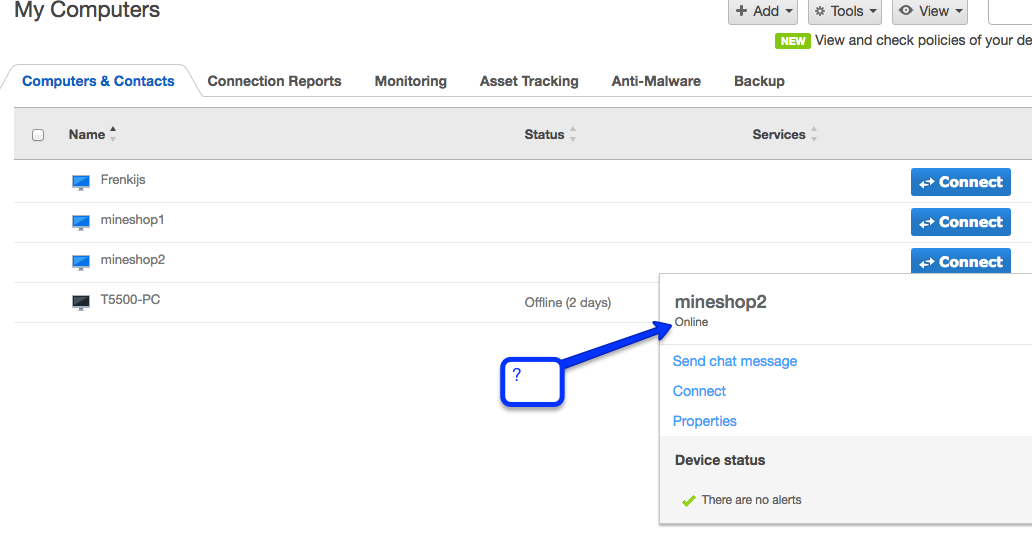The height and width of the screenshot is (533, 1032).
Task: Click Send chat message link
Action: 735,361
